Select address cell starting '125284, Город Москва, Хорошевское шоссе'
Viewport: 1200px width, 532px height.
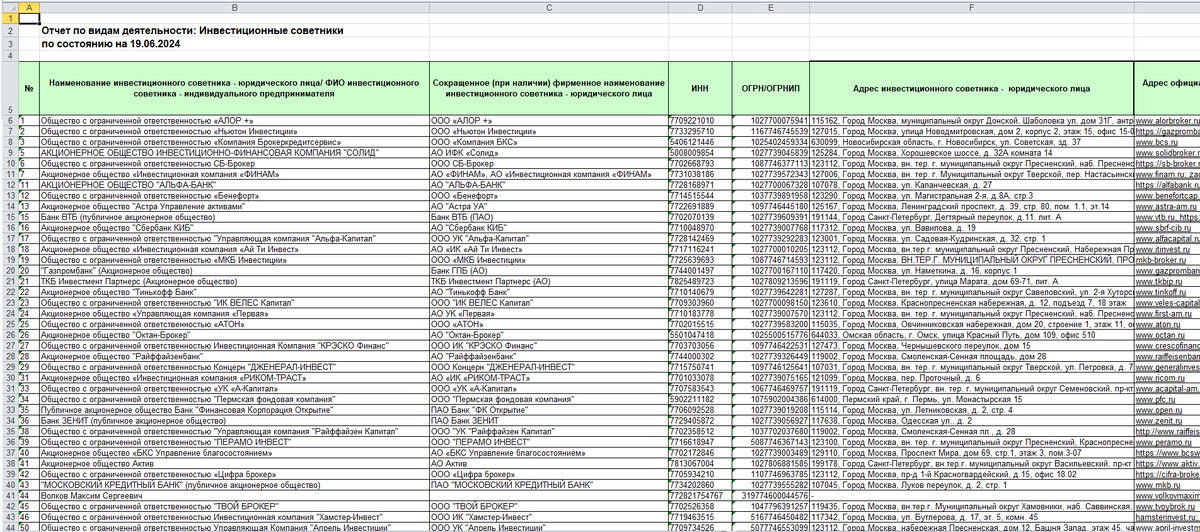(x=973, y=152)
